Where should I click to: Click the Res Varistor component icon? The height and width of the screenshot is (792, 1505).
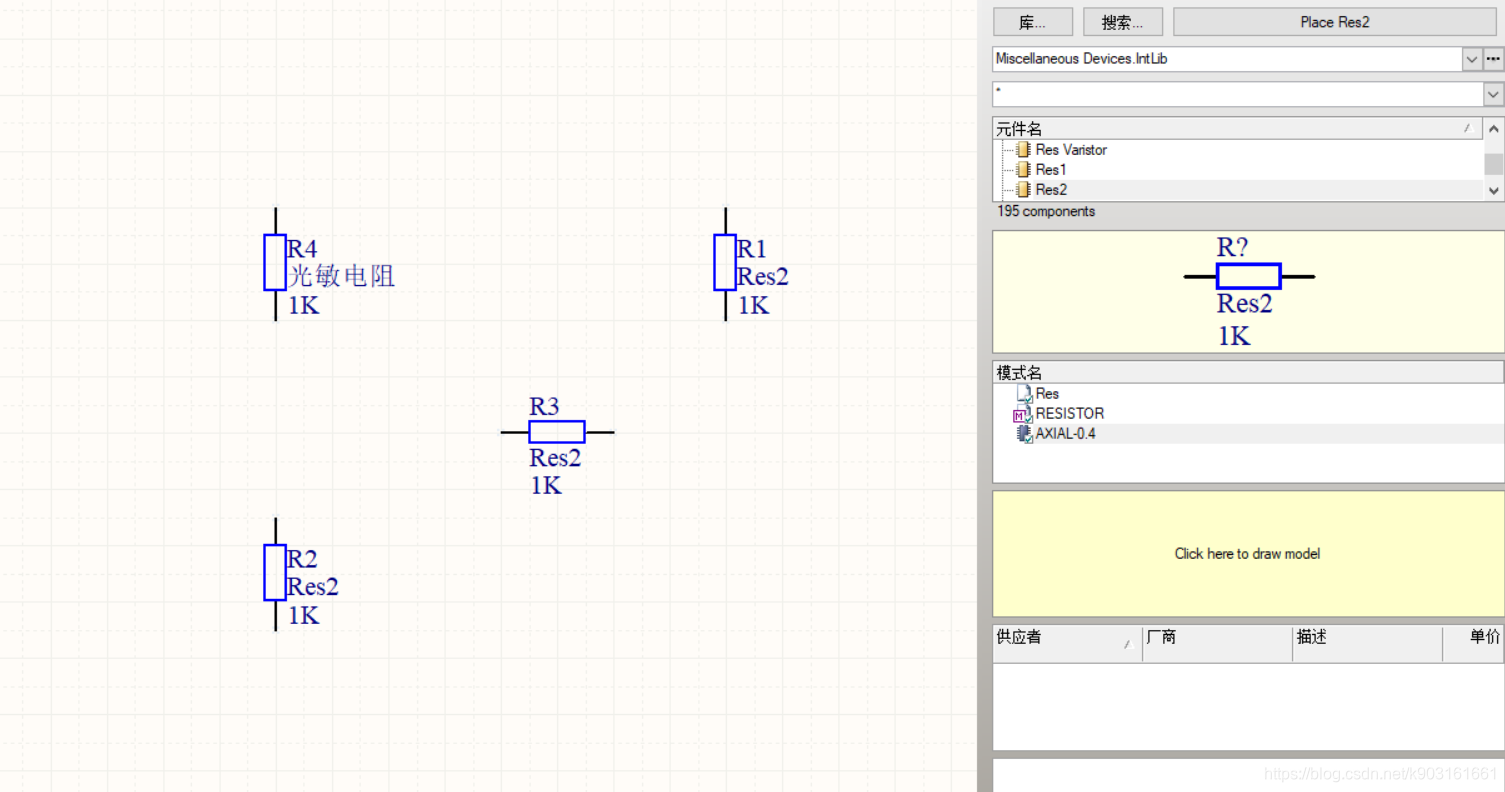click(x=1023, y=150)
